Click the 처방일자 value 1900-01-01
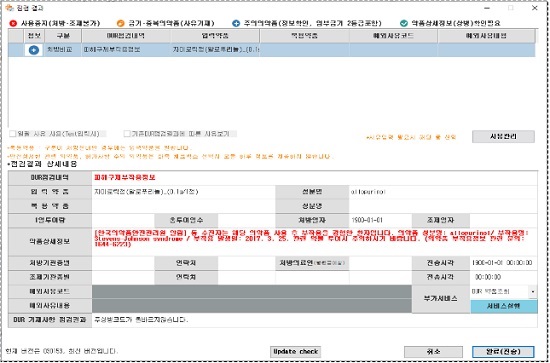This screenshot has width=550, height=363. click(x=367, y=220)
